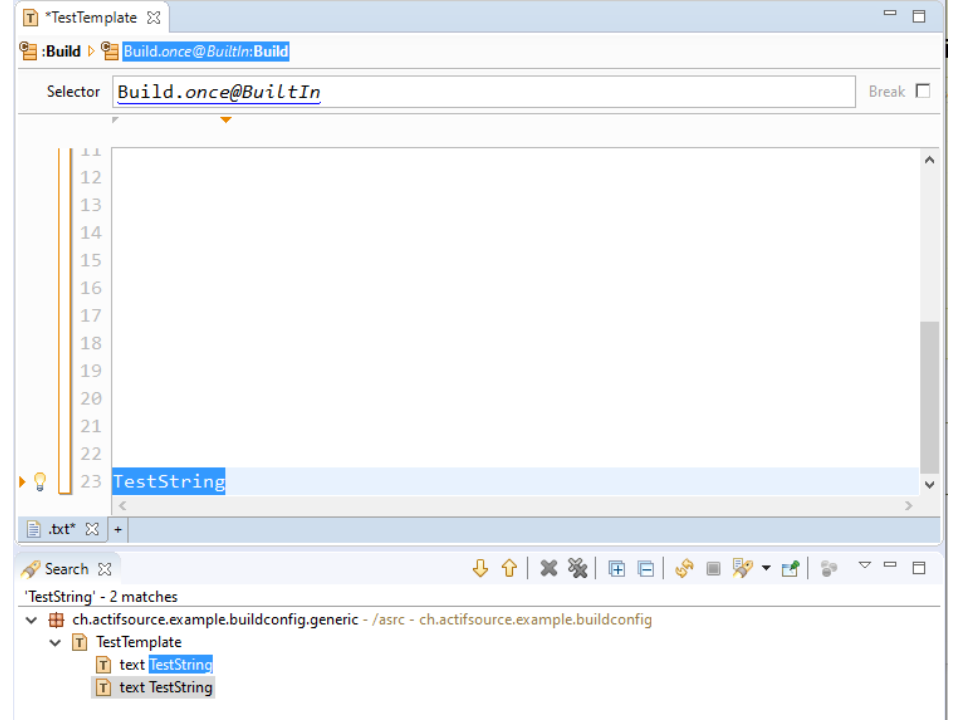Pin the Search view
Image resolution: width=960 pixels, height=720 pixels.
click(790, 569)
